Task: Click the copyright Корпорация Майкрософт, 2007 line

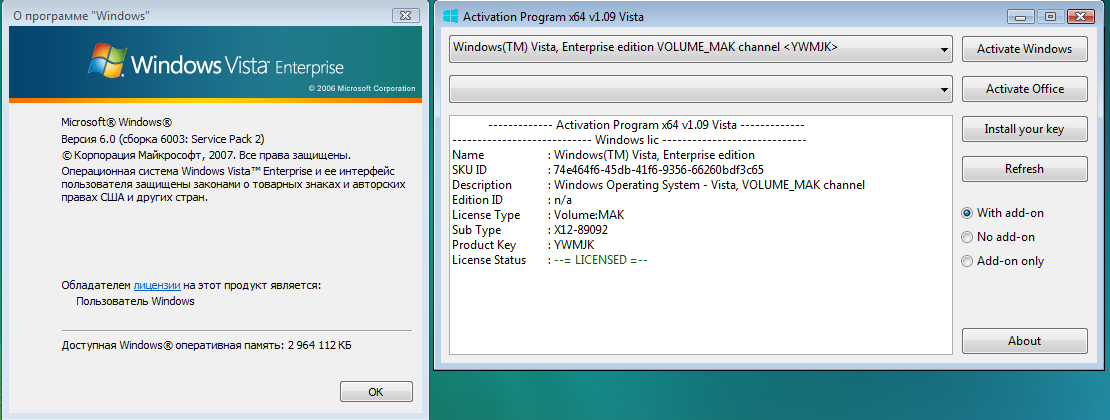Action: (x=205, y=154)
